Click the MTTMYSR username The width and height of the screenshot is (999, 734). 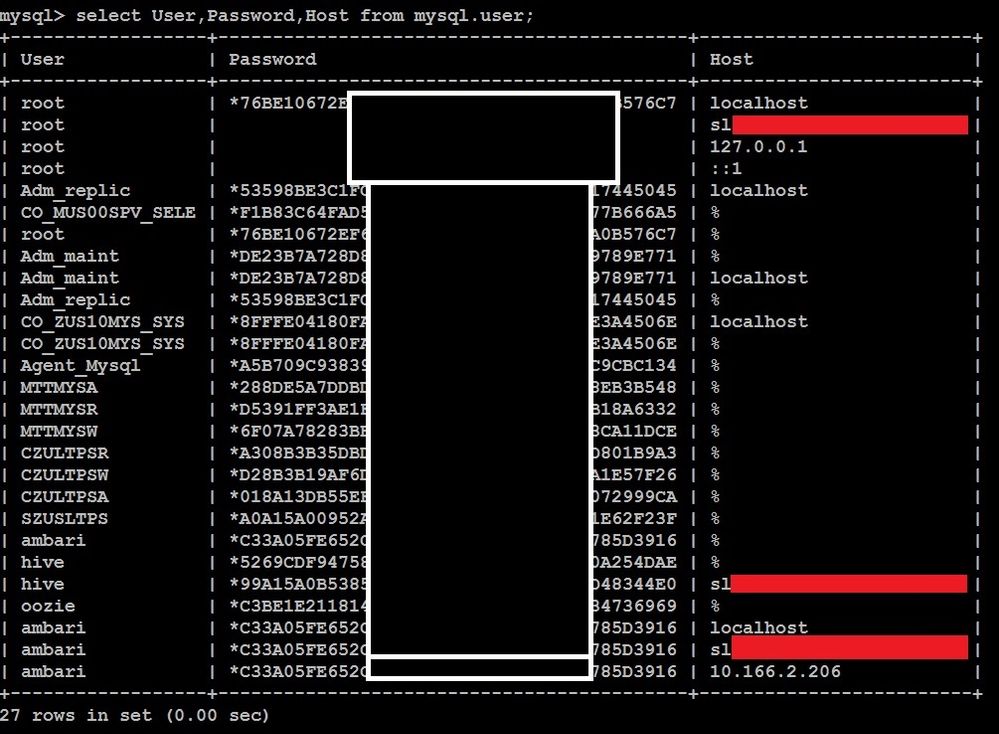(x=59, y=409)
